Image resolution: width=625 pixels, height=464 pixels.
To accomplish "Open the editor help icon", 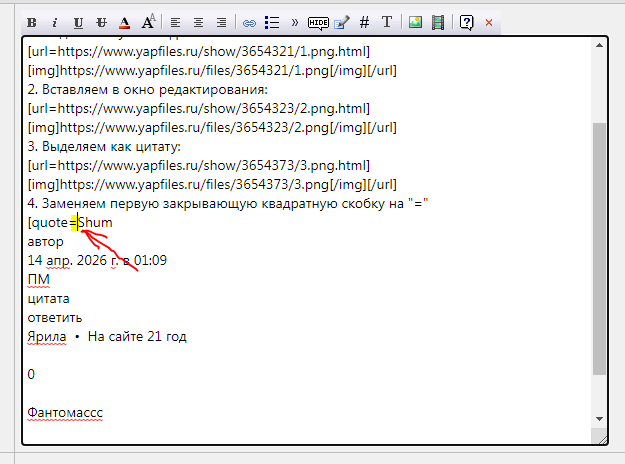I will [x=466, y=21].
